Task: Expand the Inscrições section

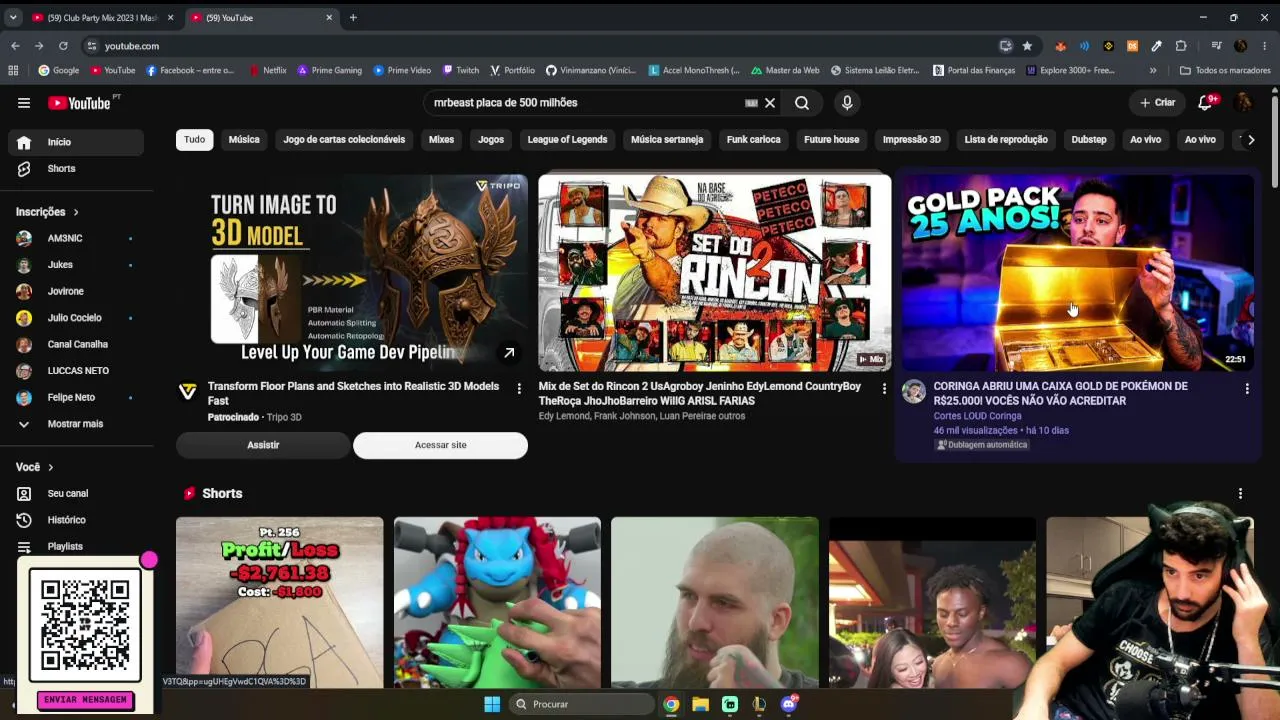Action: coord(47,212)
